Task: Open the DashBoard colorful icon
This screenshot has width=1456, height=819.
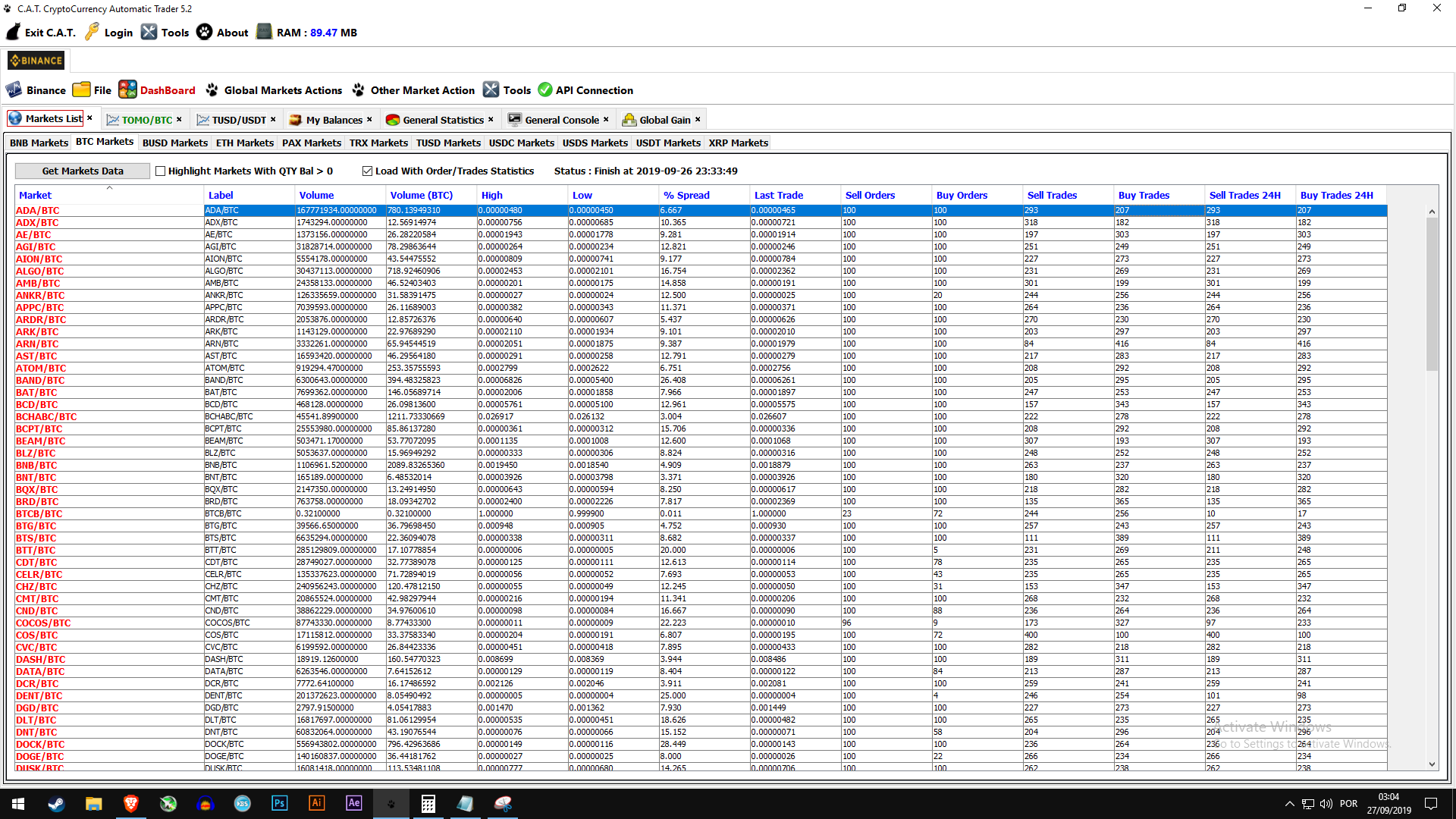Action: (127, 89)
